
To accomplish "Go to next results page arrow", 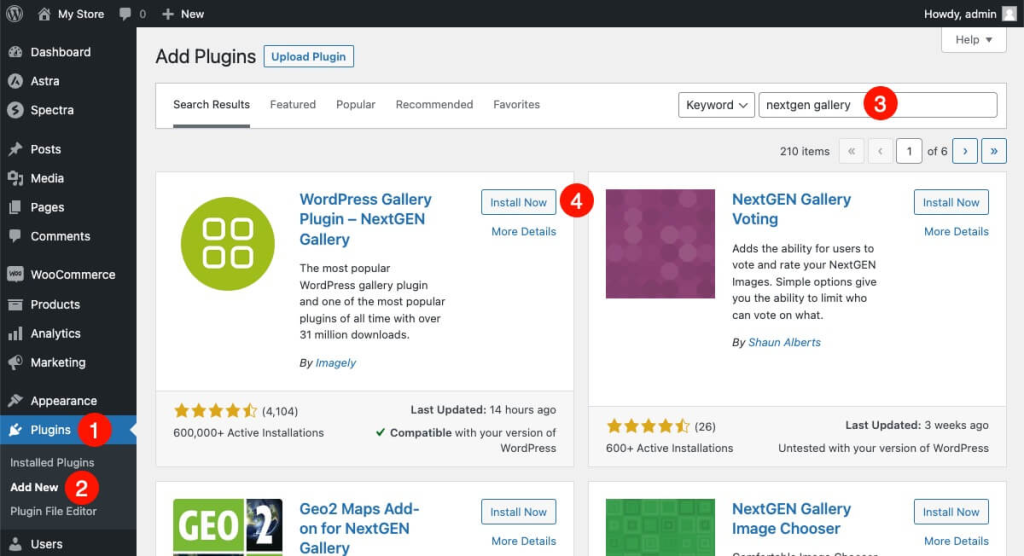I will [965, 151].
